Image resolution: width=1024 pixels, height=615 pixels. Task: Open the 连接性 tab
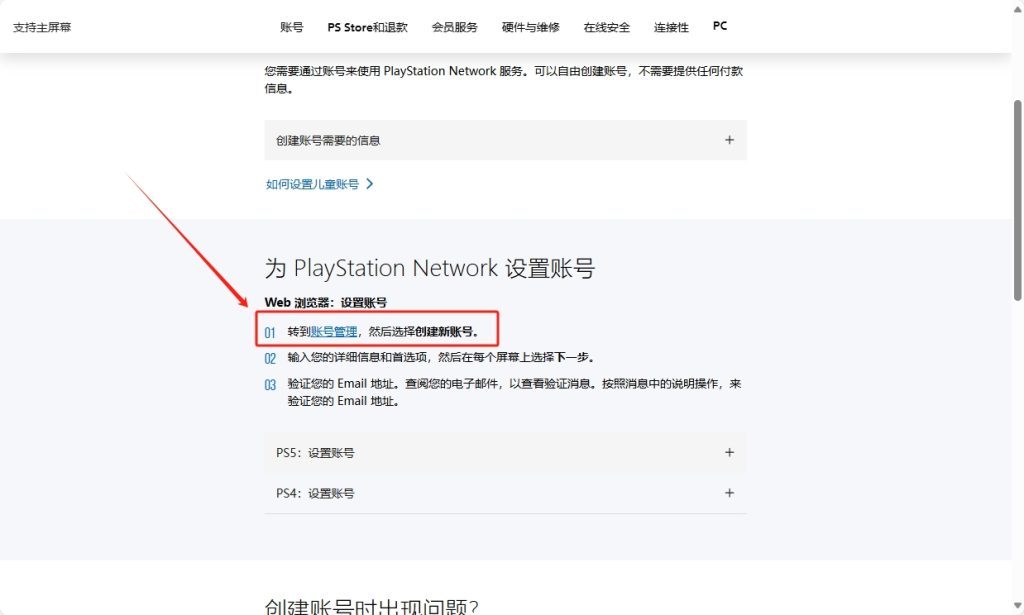[670, 27]
